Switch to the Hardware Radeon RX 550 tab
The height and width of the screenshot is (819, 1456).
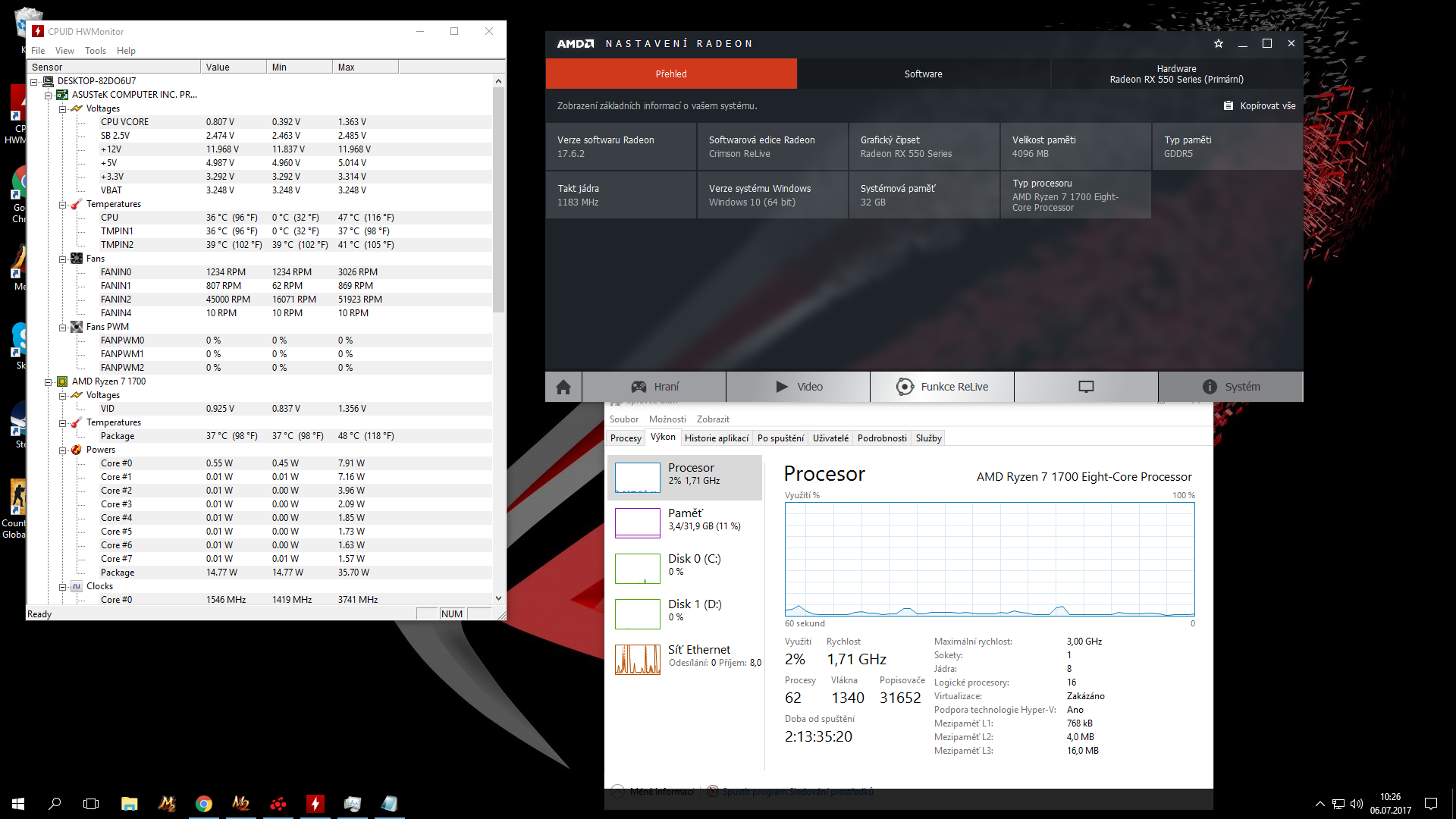tap(1176, 74)
